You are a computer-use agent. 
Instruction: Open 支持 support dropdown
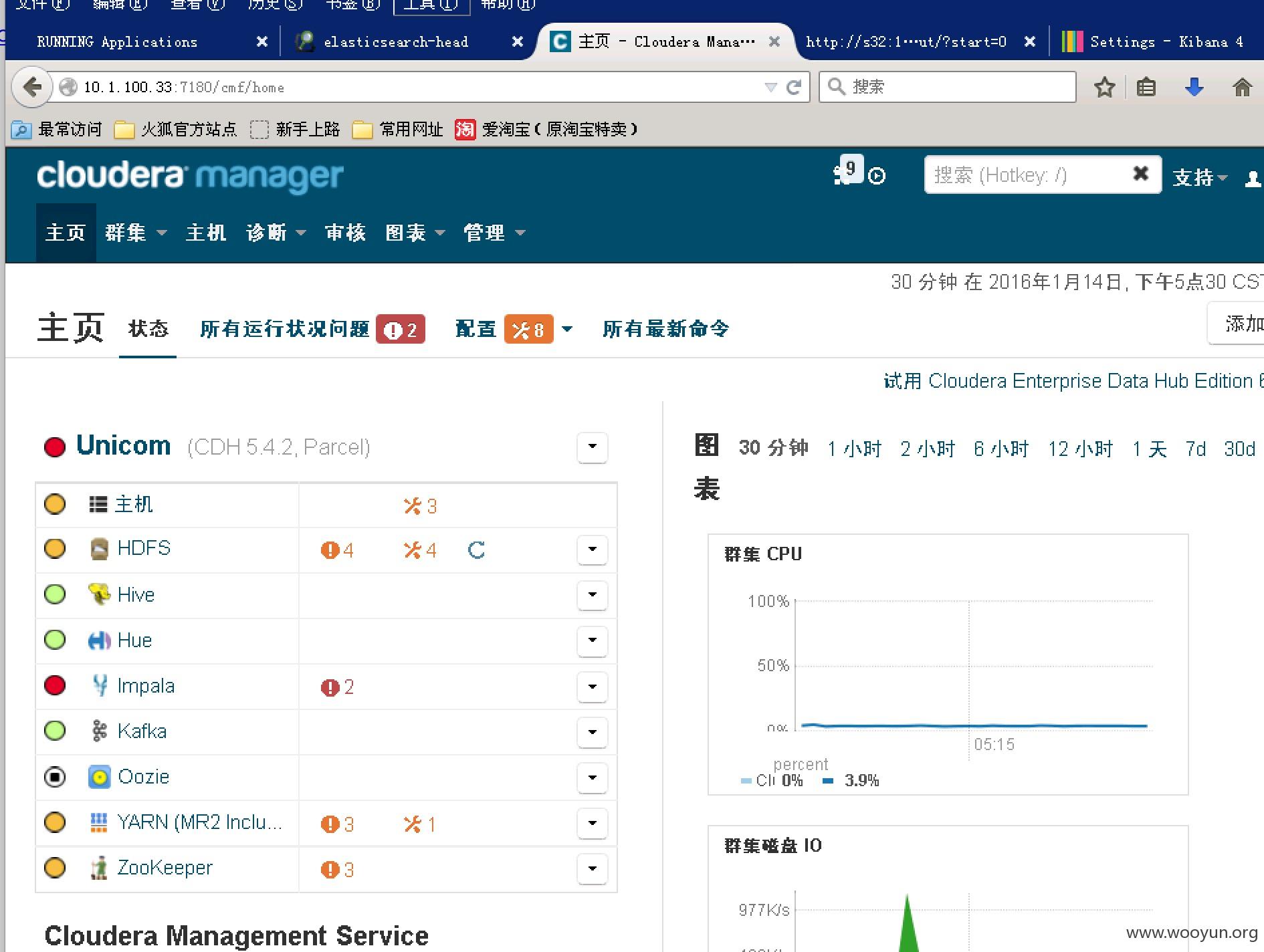click(1200, 177)
